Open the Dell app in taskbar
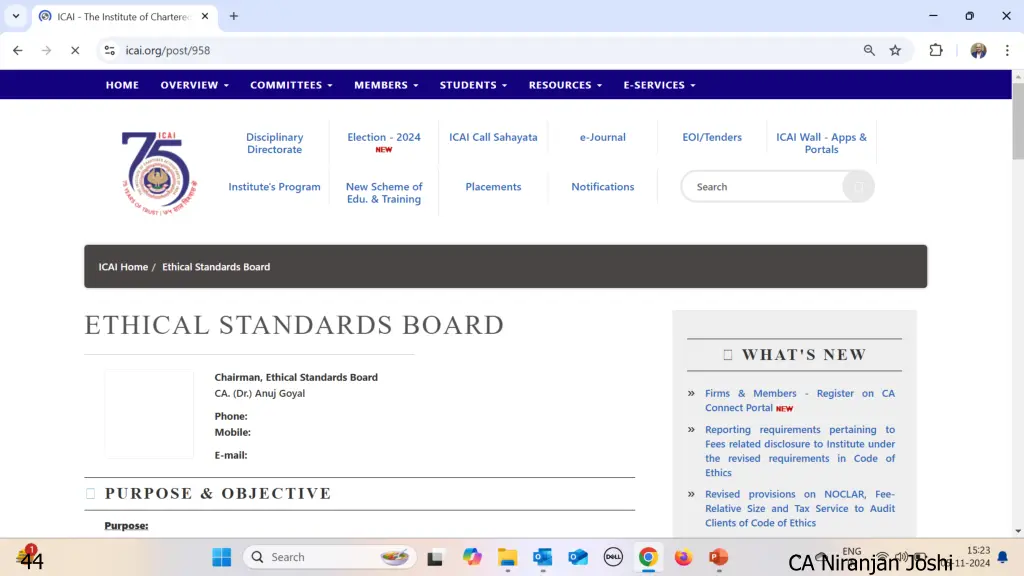 click(613, 557)
